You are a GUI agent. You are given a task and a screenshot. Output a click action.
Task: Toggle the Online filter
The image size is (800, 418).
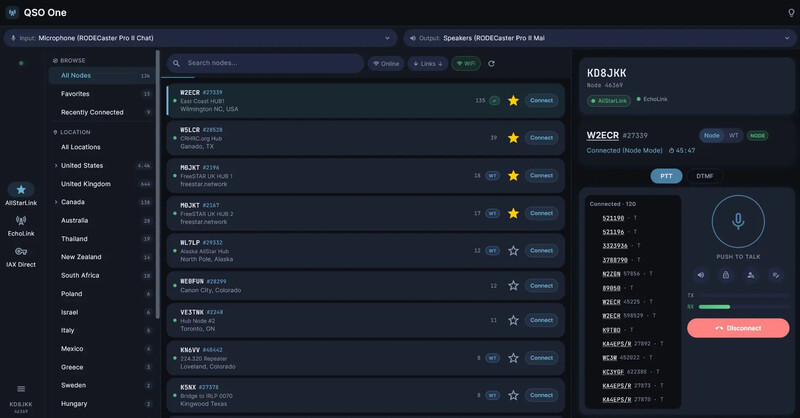click(x=386, y=64)
